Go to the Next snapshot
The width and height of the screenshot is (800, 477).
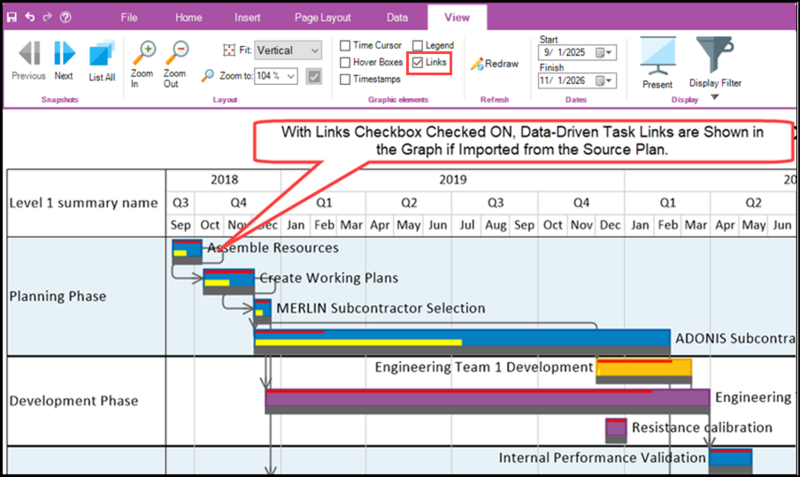click(x=64, y=60)
